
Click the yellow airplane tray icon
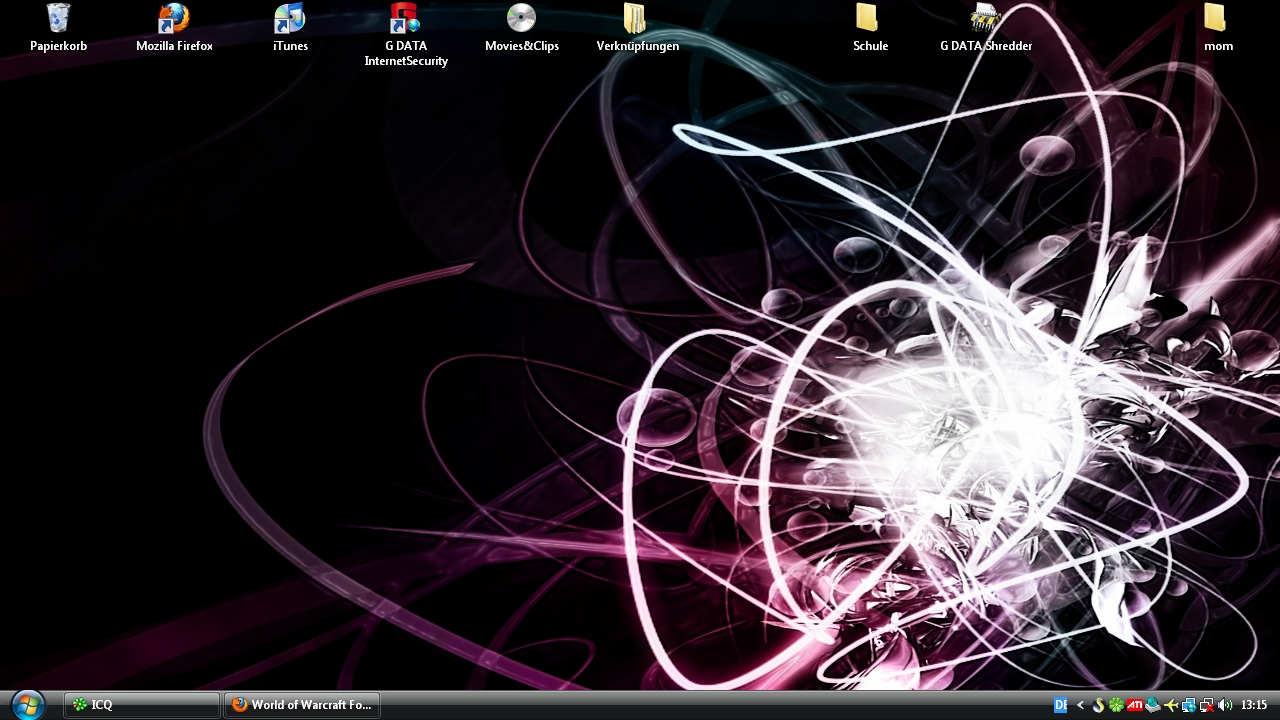[1171, 705]
